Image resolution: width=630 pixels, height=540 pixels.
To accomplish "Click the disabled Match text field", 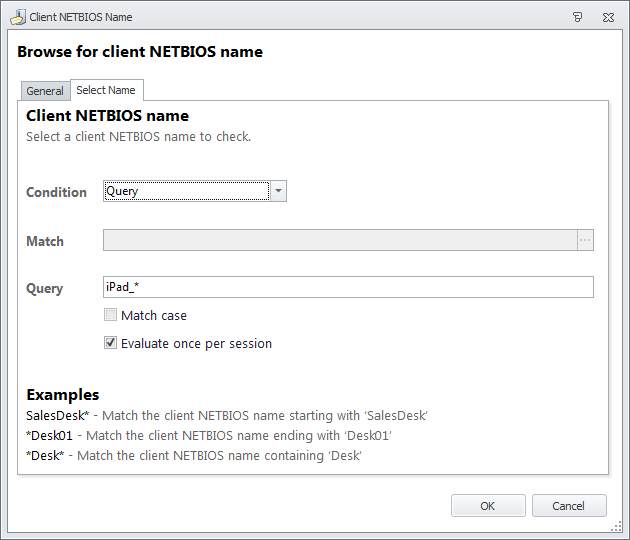I will pos(340,240).
